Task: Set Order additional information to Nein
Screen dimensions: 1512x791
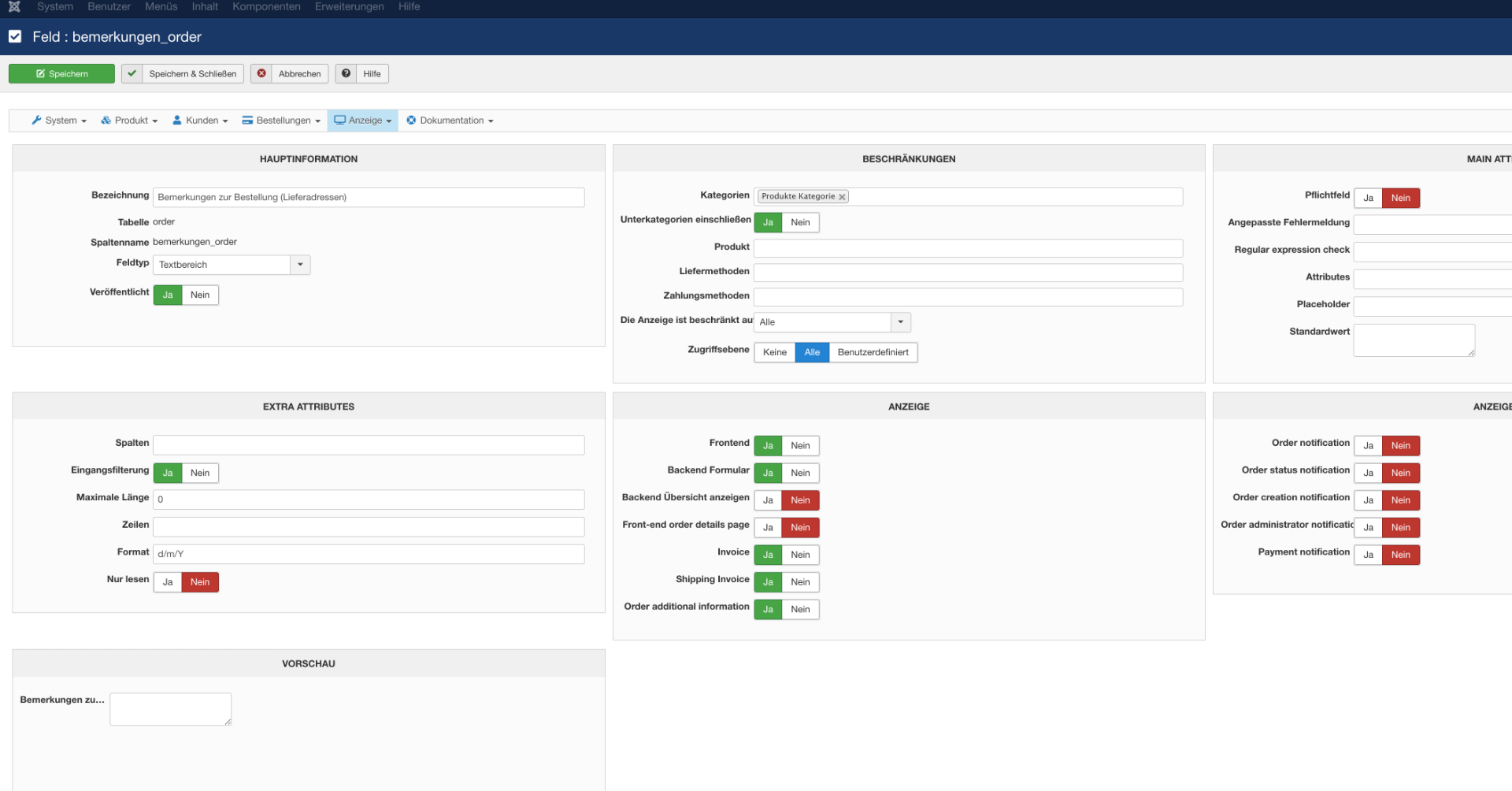Action: (x=800, y=610)
